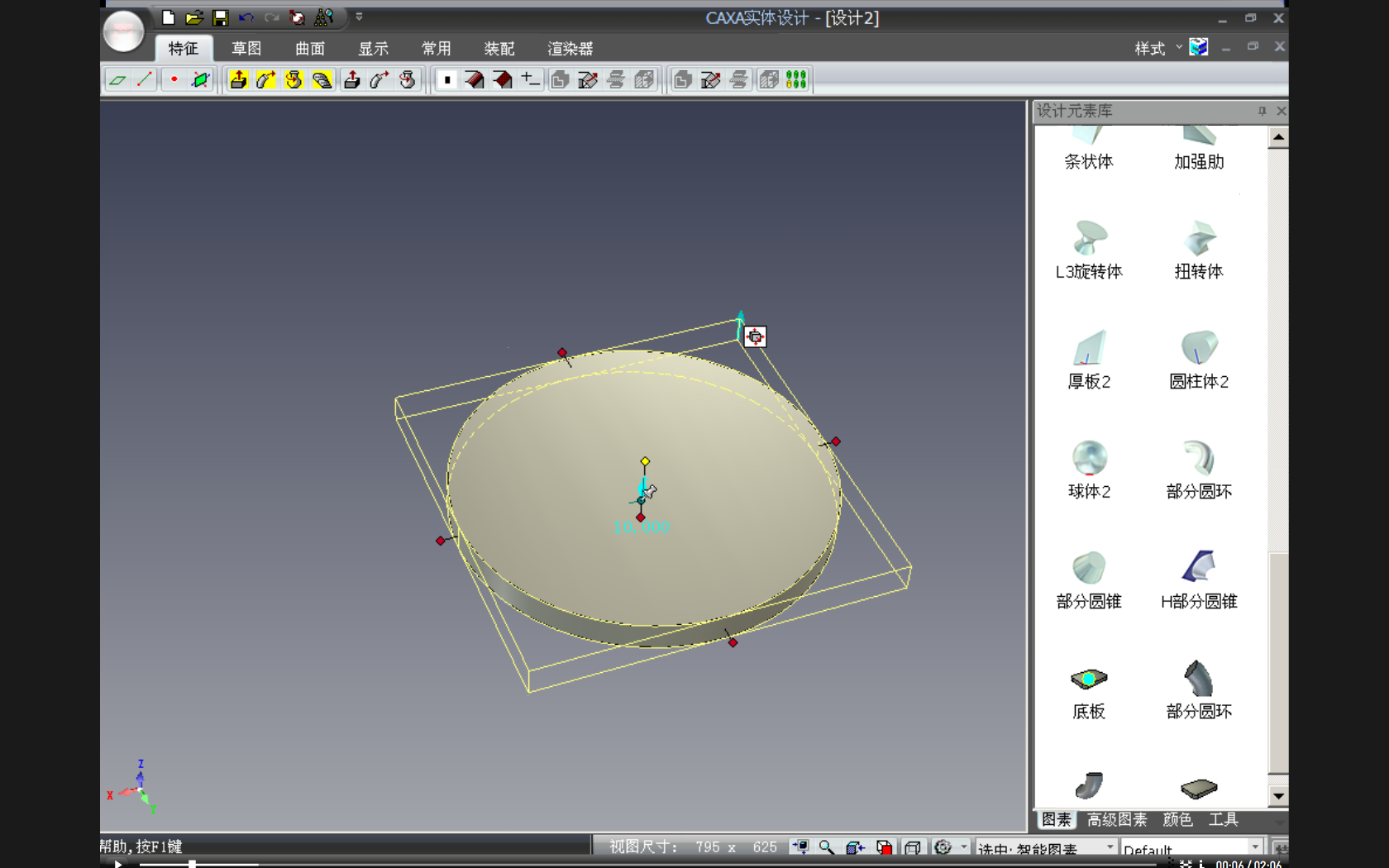The image size is (1389, 868).
Task: Switch to the 草图 ribbon tab
Action: coord(246,49)
